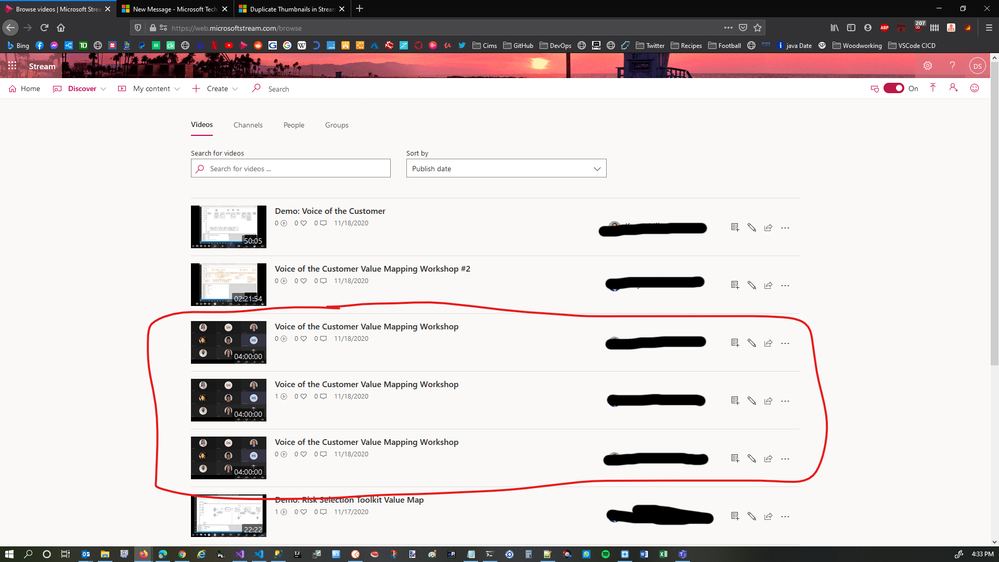Open Windows taskbar search
This screenshot has width=999, height=562.
[28, 554]
